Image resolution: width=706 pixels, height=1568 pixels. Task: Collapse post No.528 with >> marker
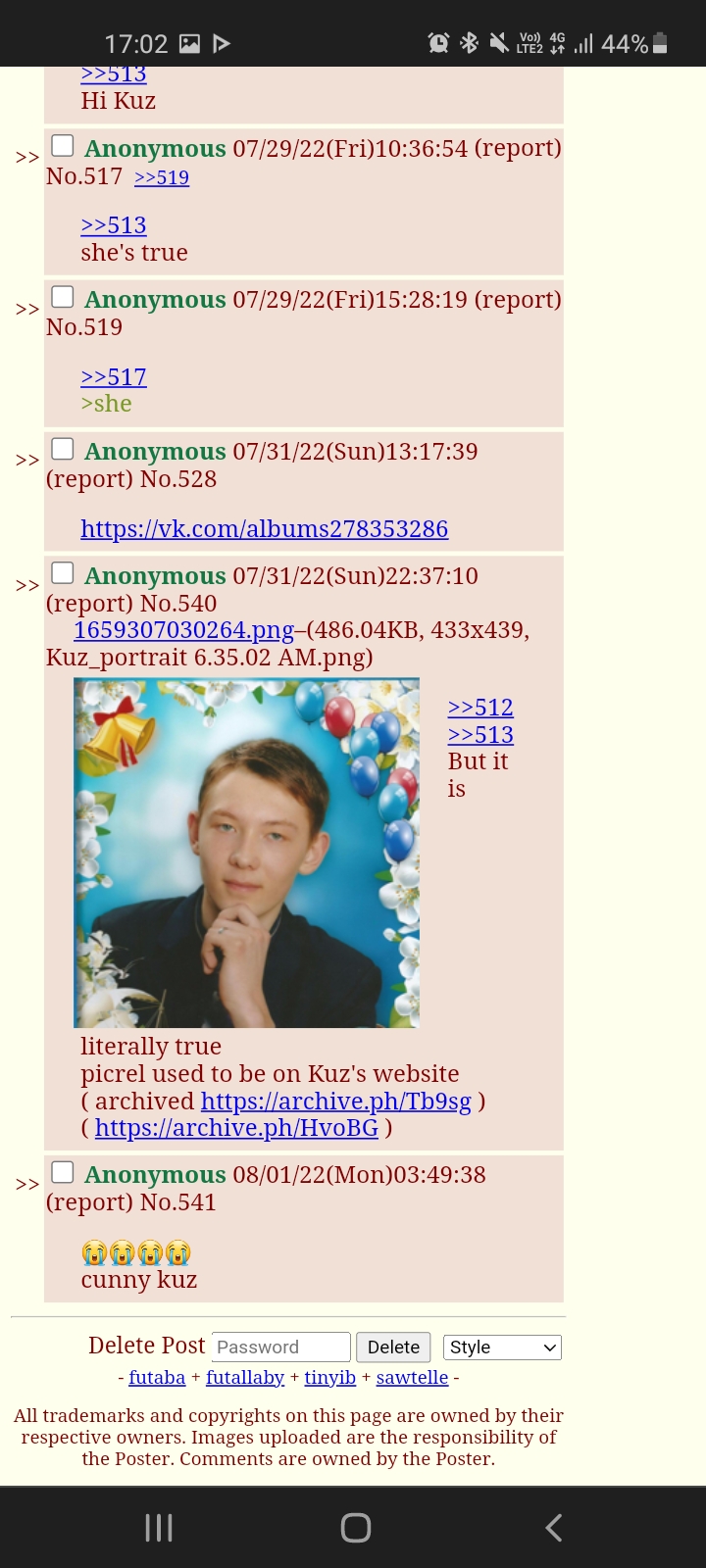tap(27, 460)
